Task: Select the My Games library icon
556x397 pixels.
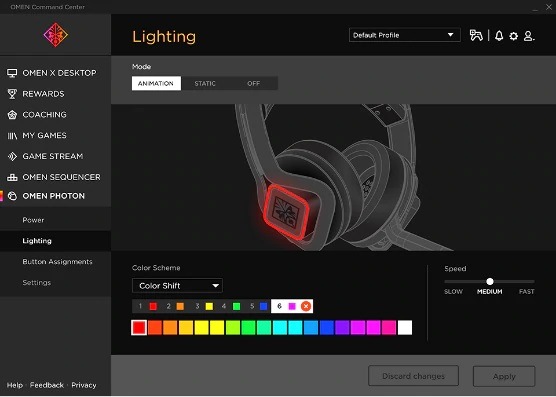Action: click(12, 136)
